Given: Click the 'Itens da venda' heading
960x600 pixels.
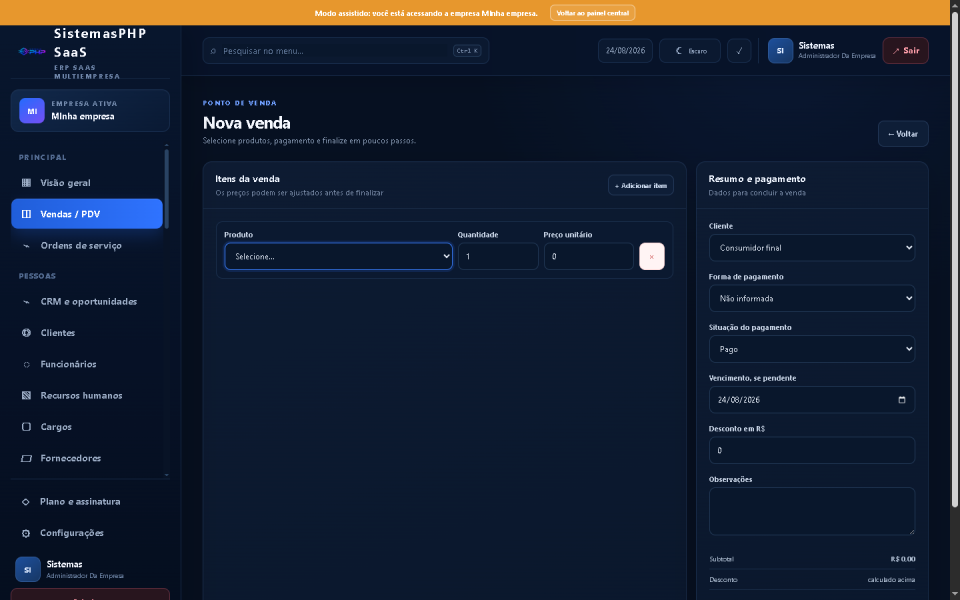Looking at the screenshot, I should 247,179.
